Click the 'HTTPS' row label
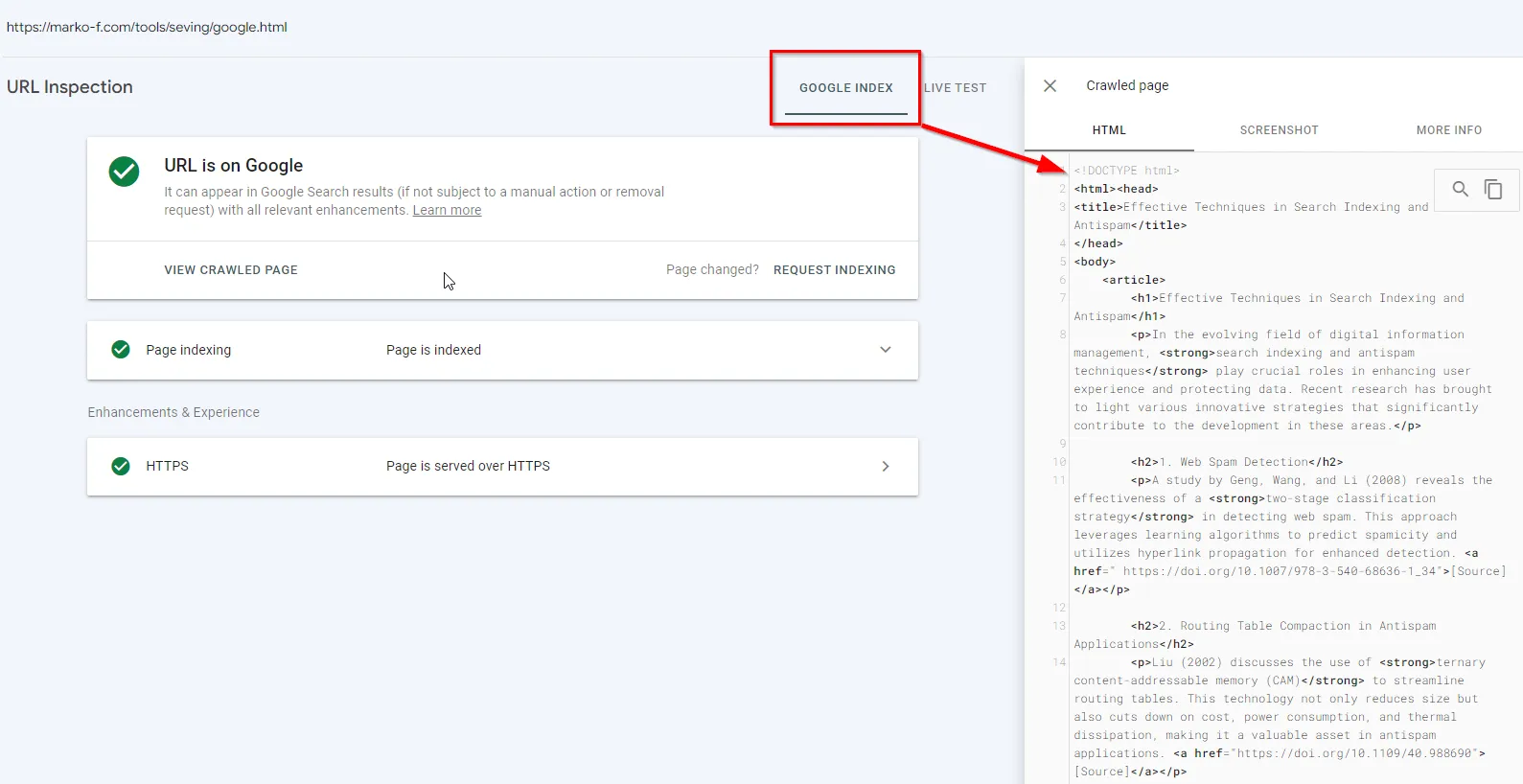 coord(168,466)
